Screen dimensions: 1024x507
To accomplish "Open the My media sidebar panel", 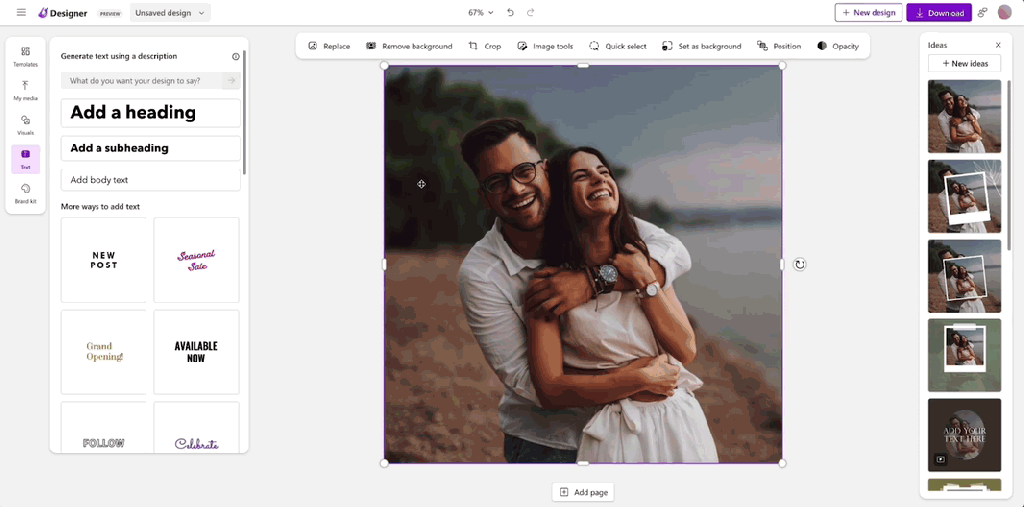I will tap(25, 91).
